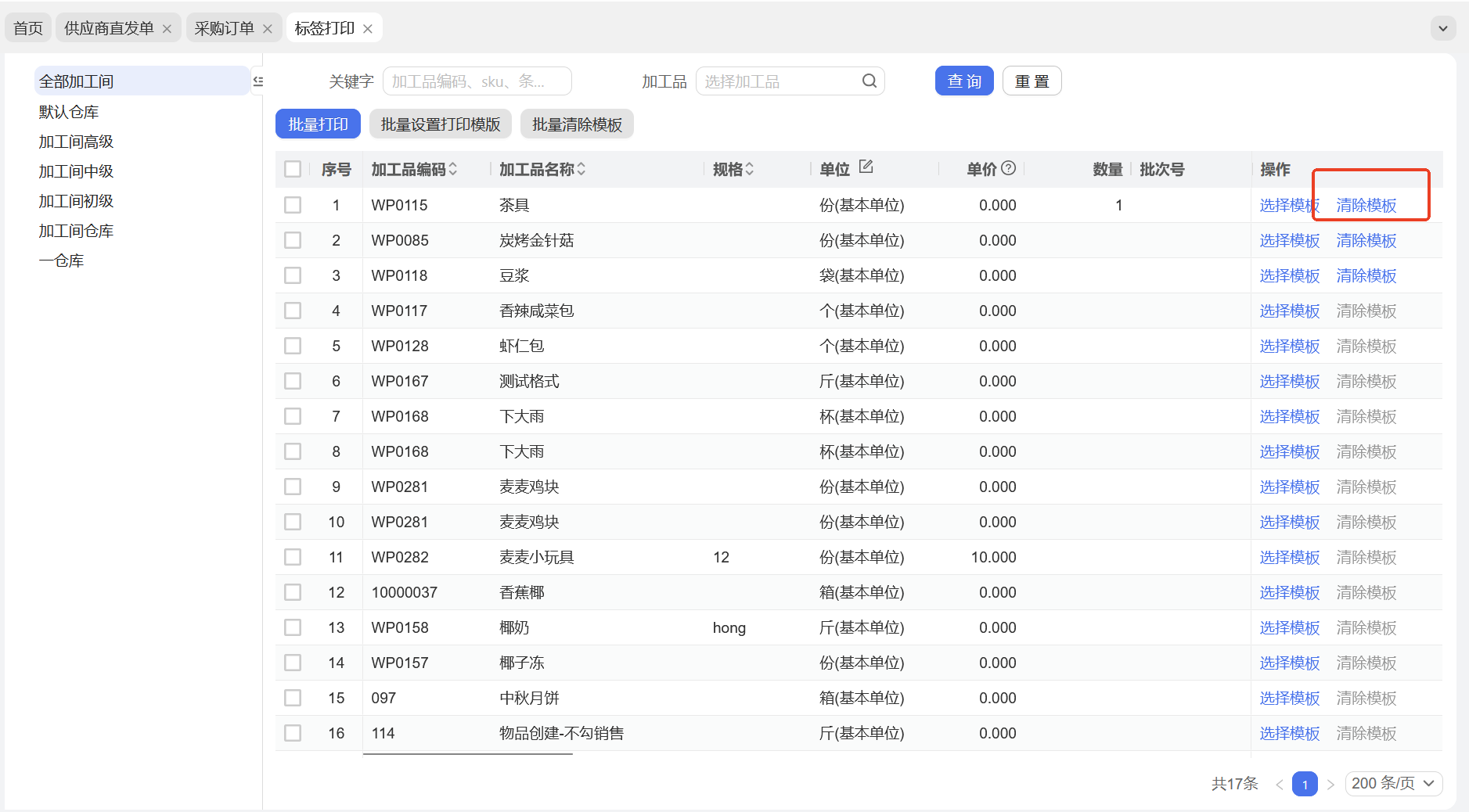Click the search icon in 加工品 field

coord(869,81)
